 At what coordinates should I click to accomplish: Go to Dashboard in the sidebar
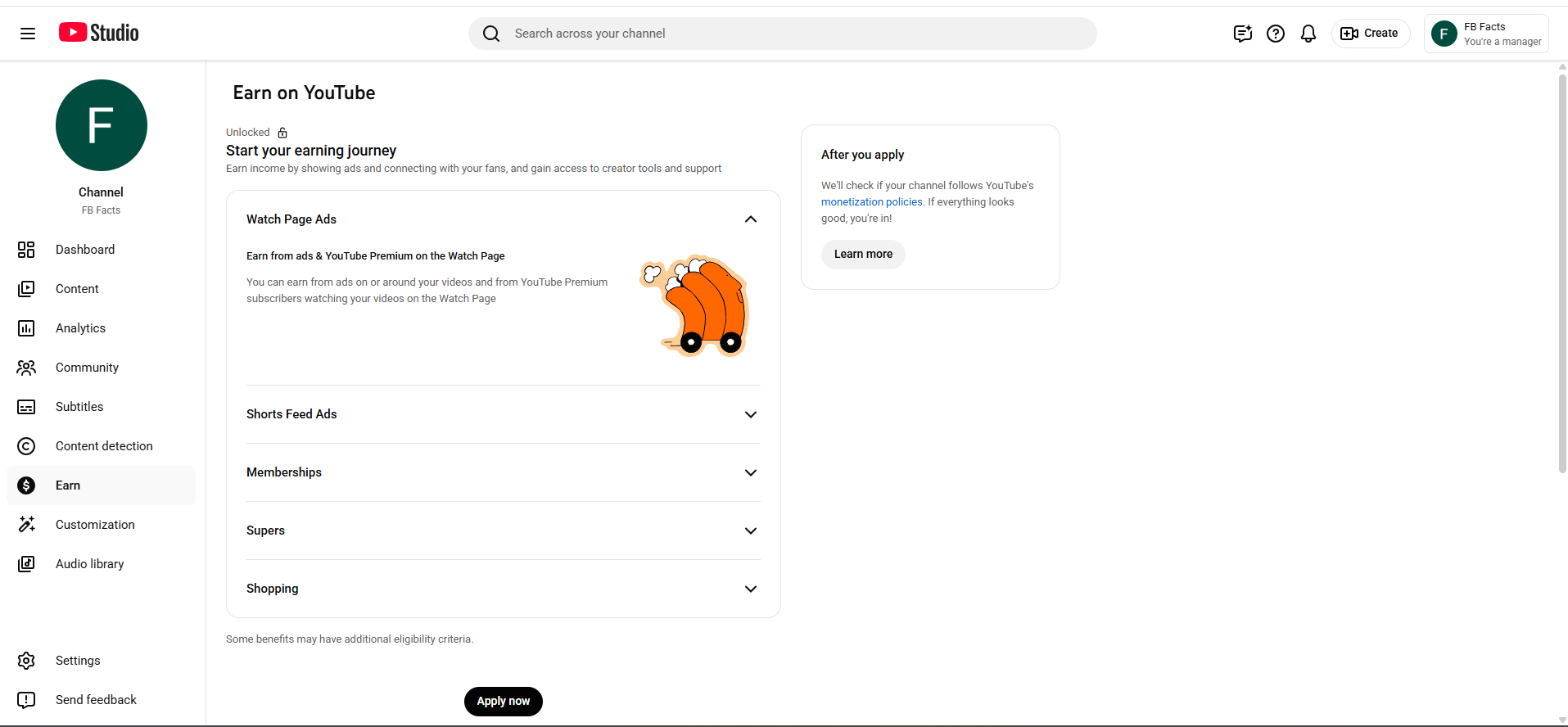click(x=85, y=250)
